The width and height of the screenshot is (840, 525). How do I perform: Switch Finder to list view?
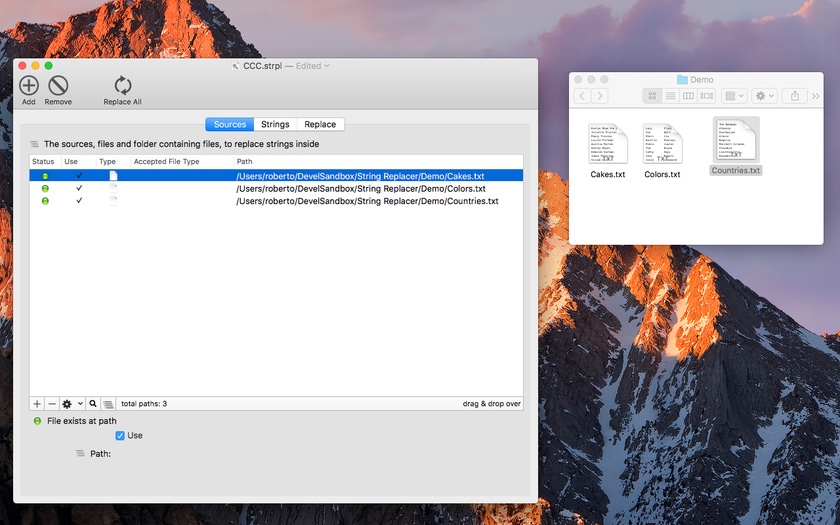coord(671,96)
